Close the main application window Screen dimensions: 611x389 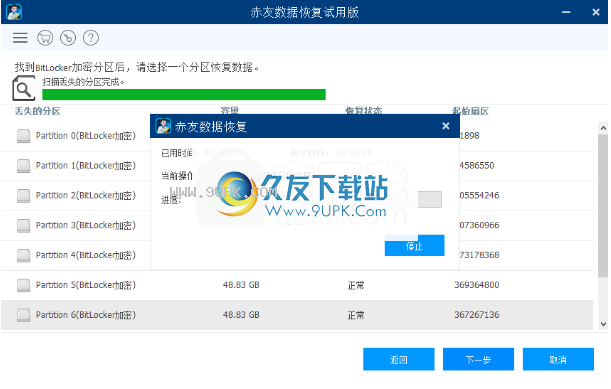click(x=596, y=12)
